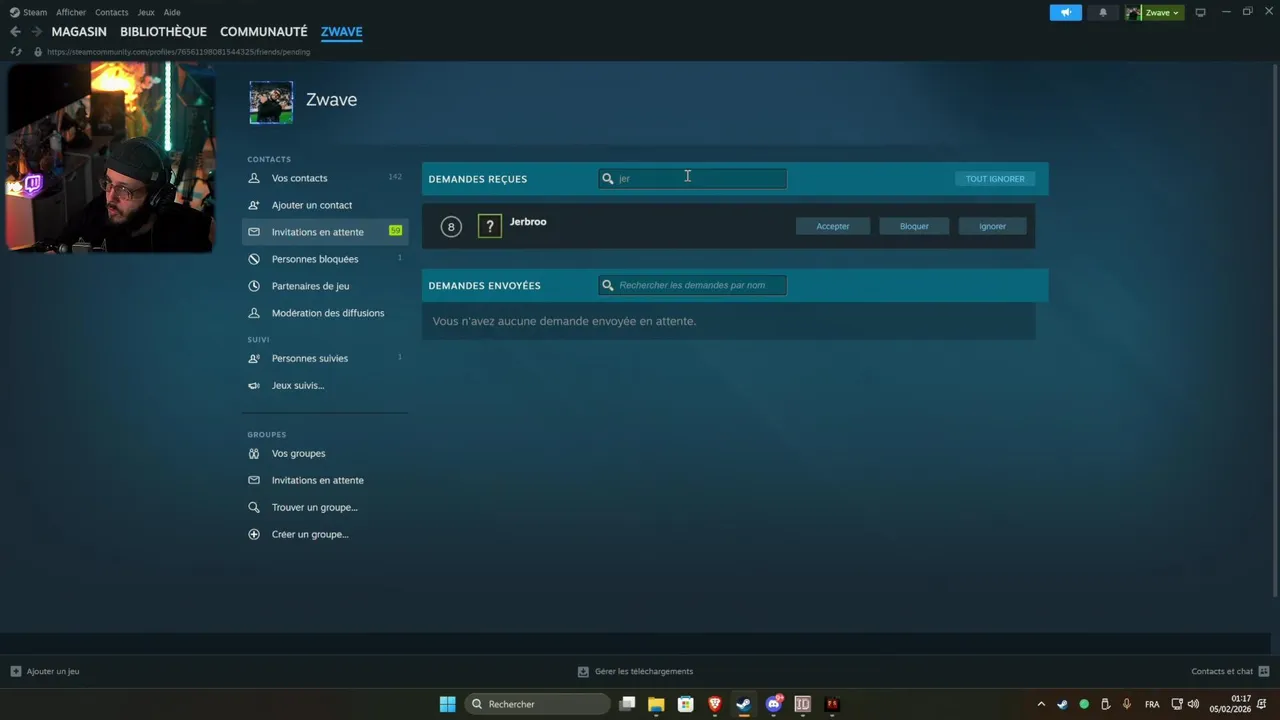Open the Jeux menu
Viewport: 1280px width, 720px height.
click(146, 12)
